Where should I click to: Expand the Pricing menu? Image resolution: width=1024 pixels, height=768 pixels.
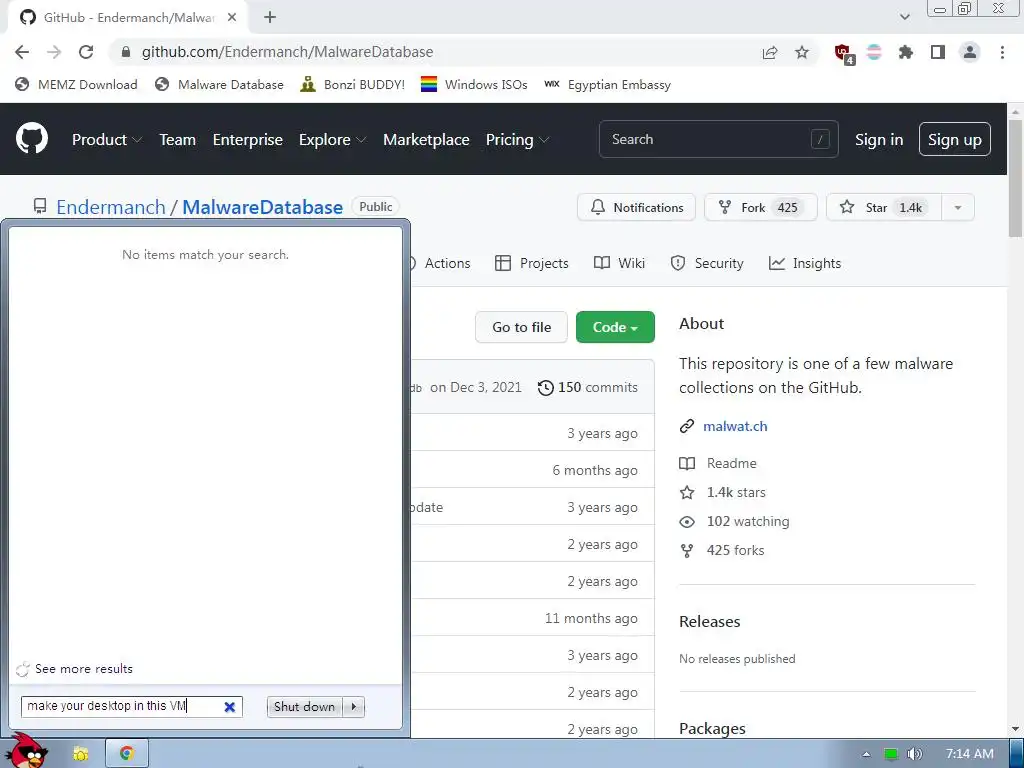click(517, 139)
